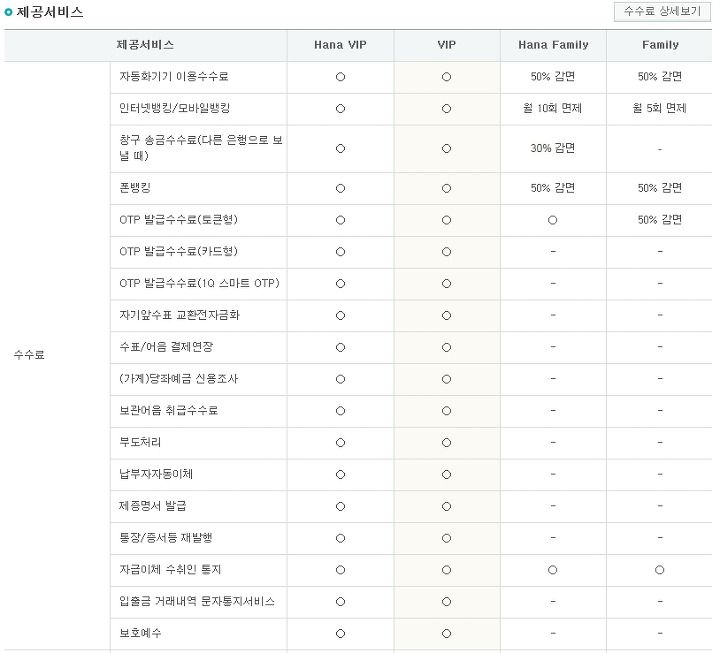Select the 보호예수 row label
This screenshot has width=720, height=653.
(140, 633)
